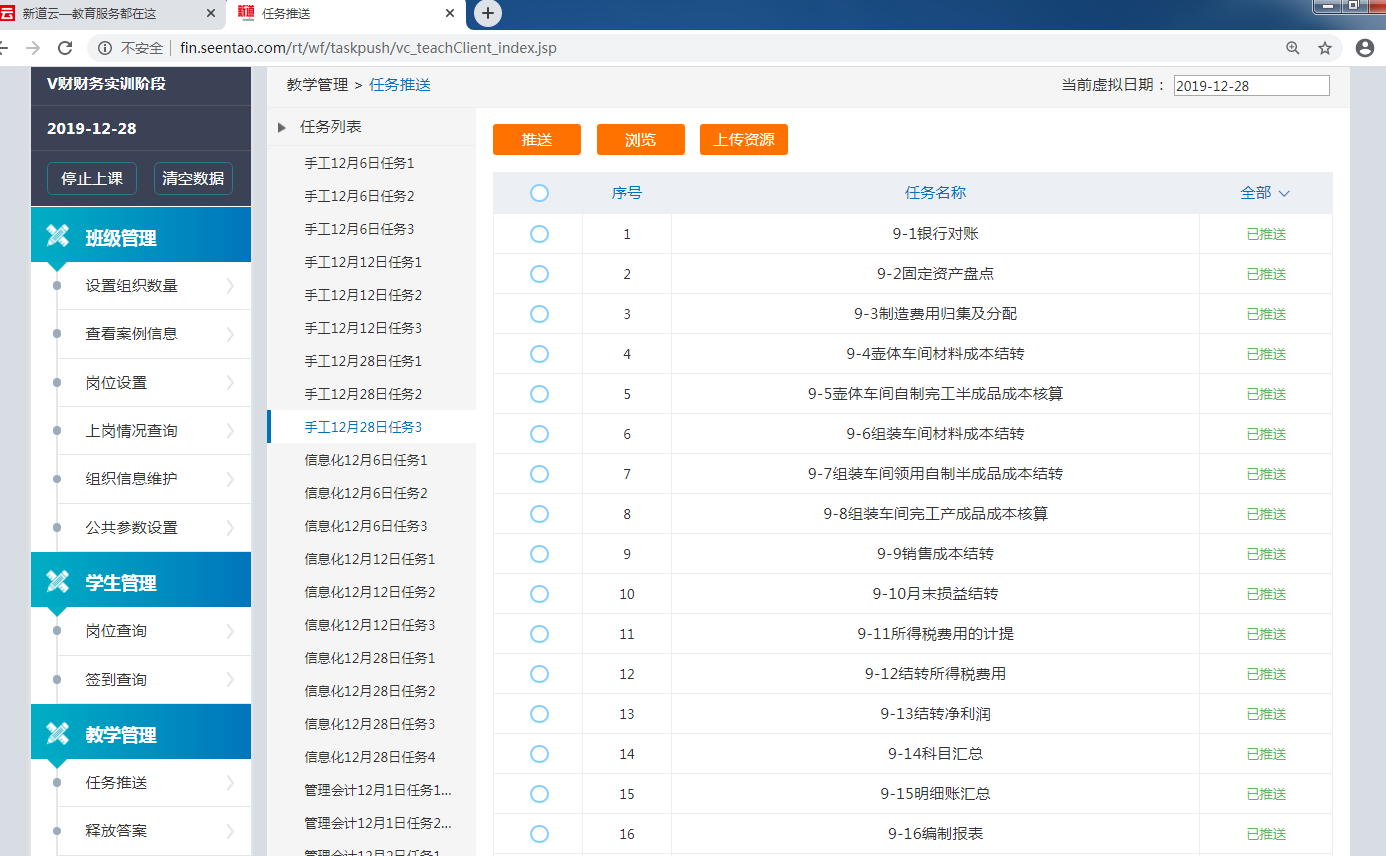This screenshot has width=1386, height=856.
Task: Click the 班级管理 section icon
Action: coord(57,237)
